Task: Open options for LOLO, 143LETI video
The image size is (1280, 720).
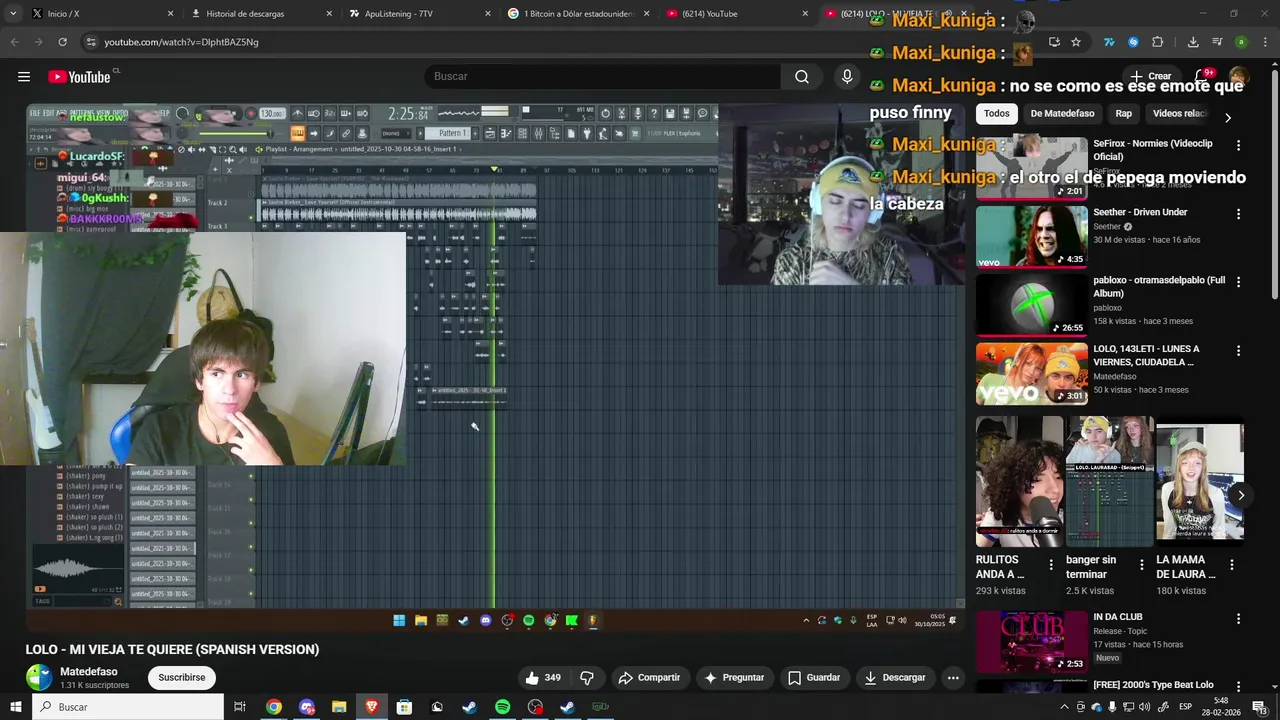Action: pyautogui.click(x=1238, y=351)
